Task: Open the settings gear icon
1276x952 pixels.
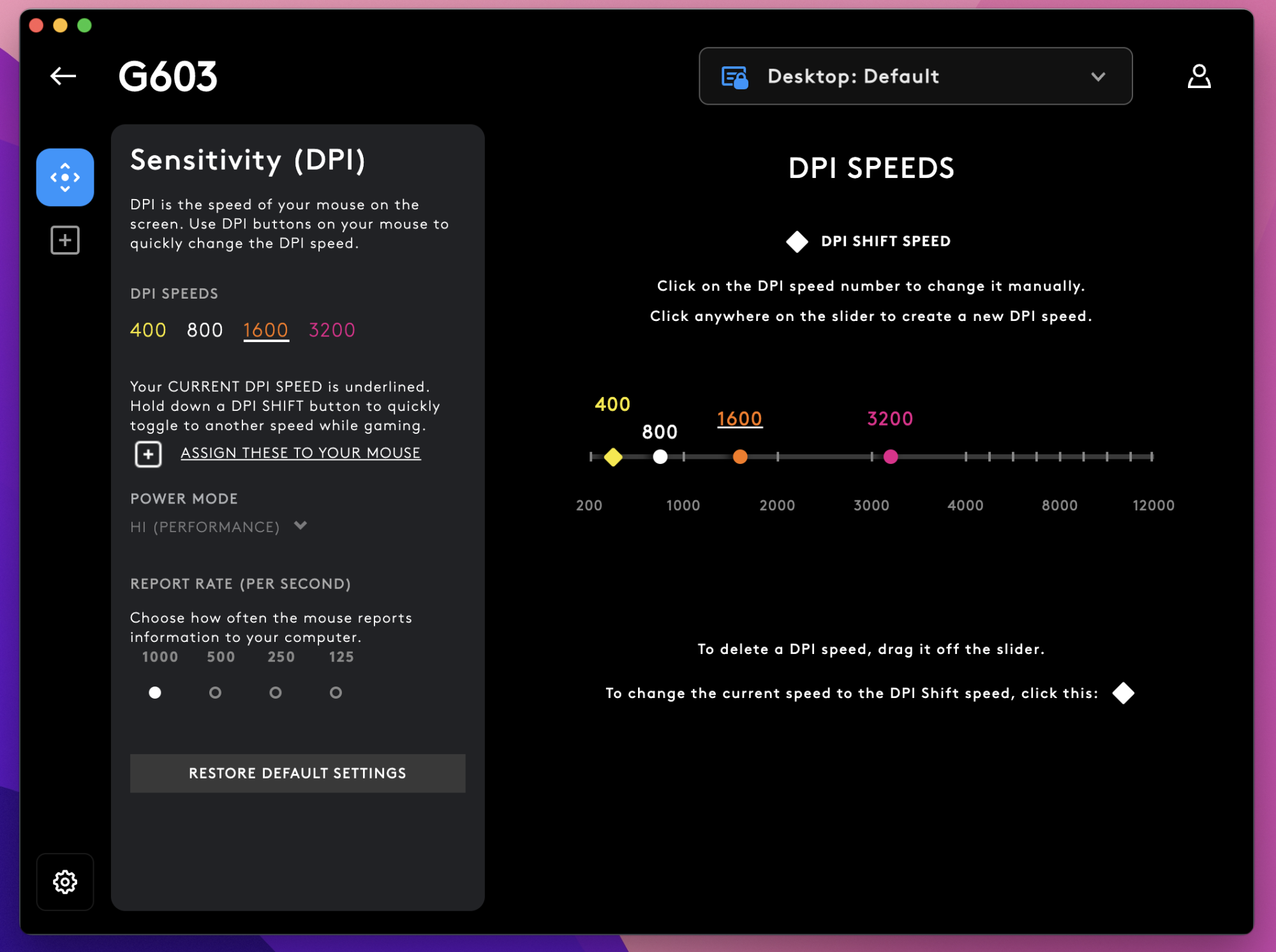Action: point(65,882)
